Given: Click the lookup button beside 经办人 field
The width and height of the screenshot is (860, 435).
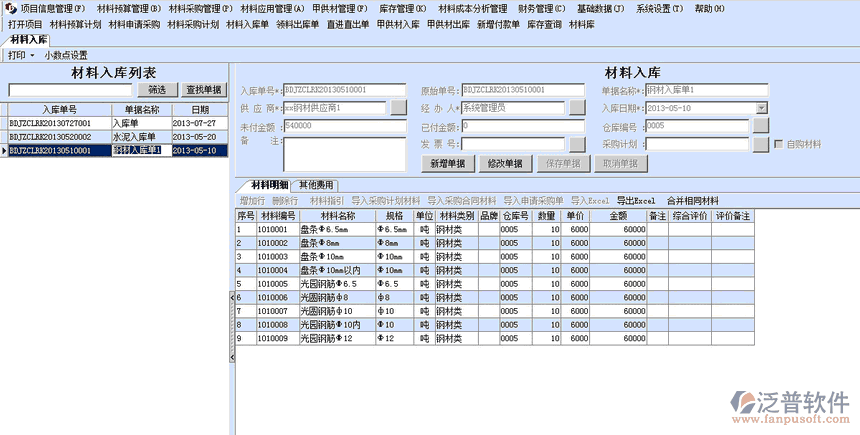Looking at the screenshot, I should [576, 107].
